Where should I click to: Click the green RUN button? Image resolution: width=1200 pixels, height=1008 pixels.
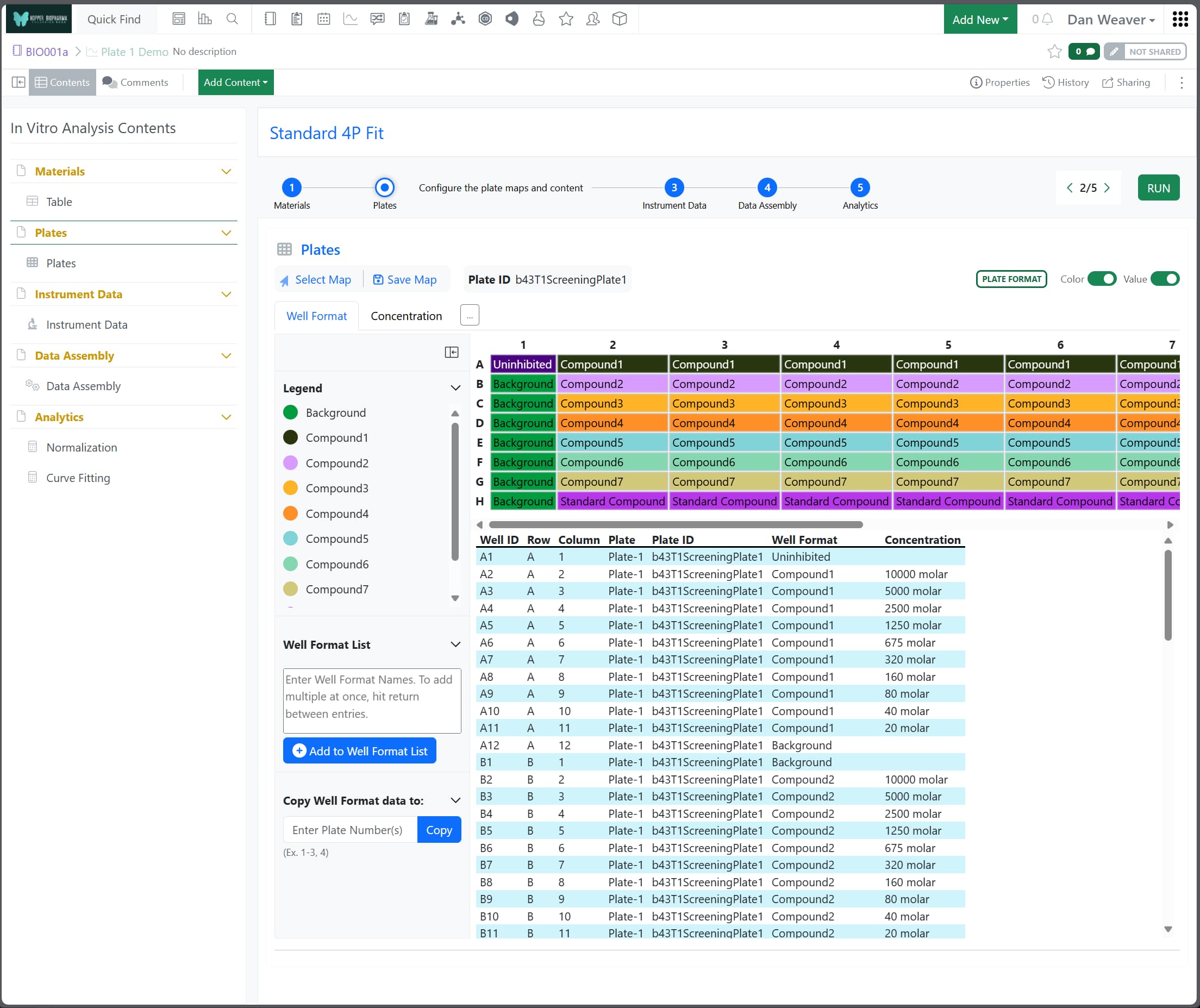click(x=1158, y=188)
